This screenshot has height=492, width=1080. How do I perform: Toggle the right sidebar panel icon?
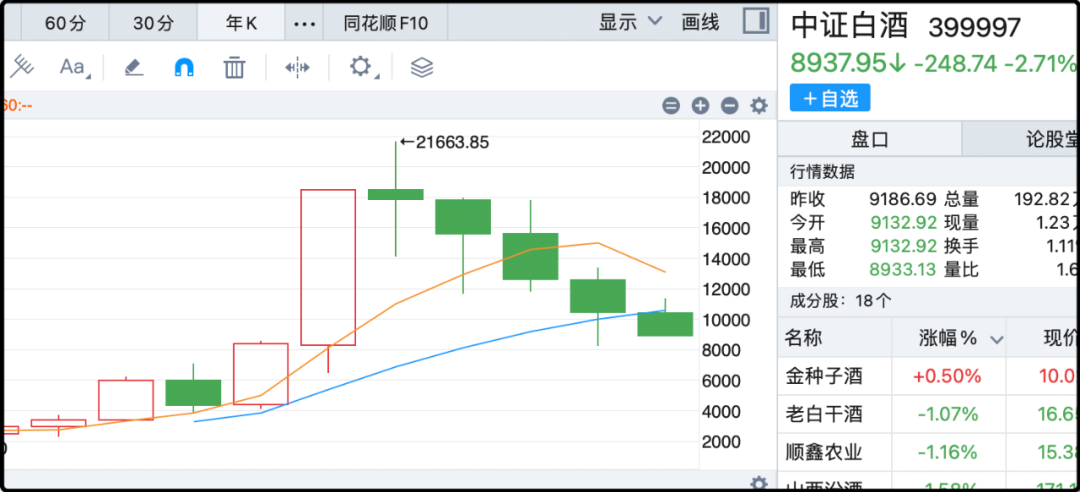[x=756, y=21]
